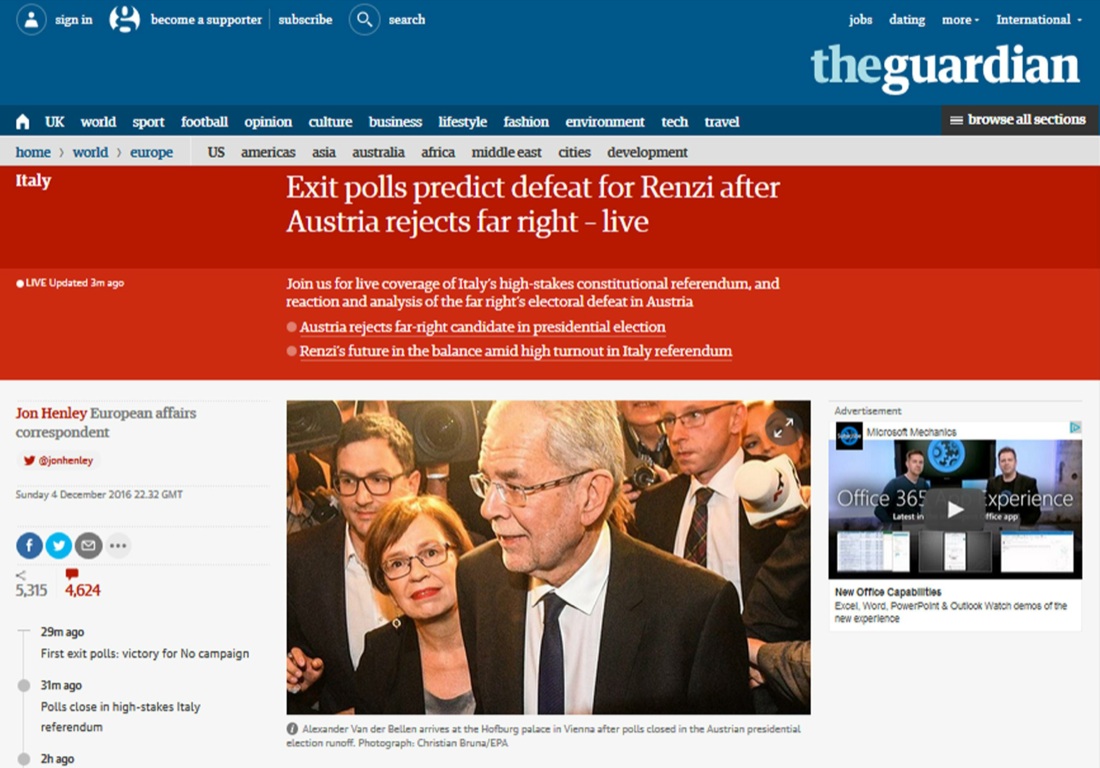Click the AdChoices icon on the advertisement
The image size is (1100, 768).
pyautogui.click(x=1075, y=427)
